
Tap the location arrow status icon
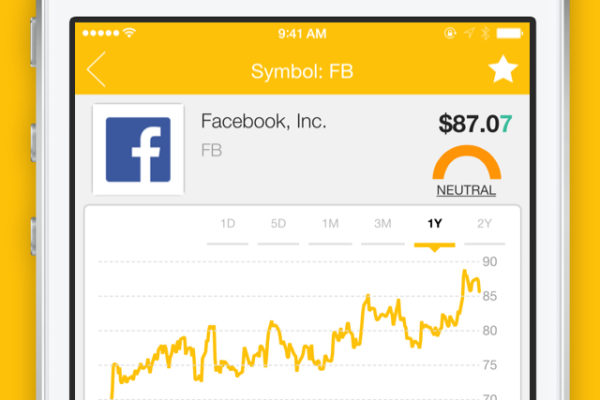(x=469, y=33)
